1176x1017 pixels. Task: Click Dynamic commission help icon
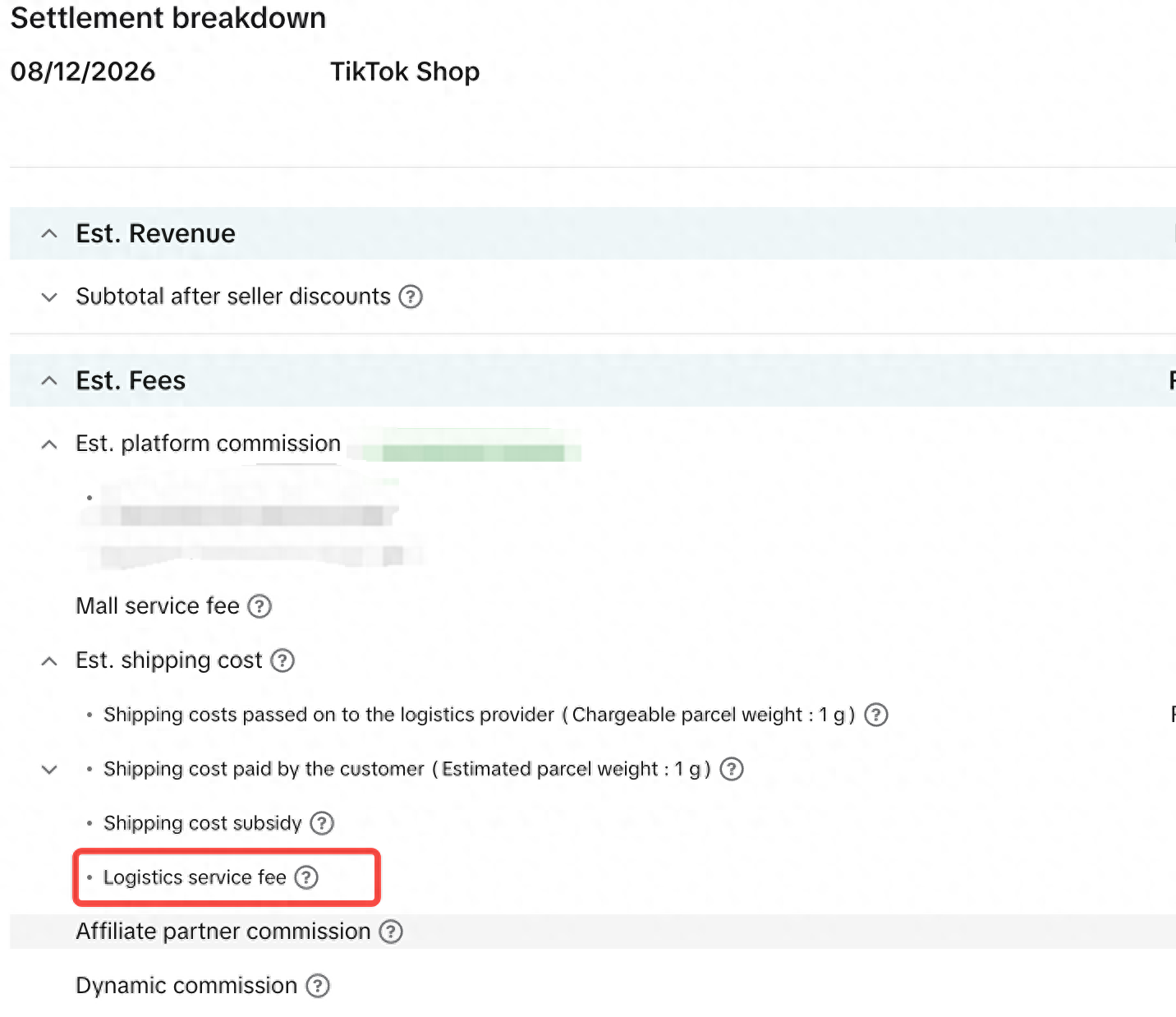coord(318,986)
